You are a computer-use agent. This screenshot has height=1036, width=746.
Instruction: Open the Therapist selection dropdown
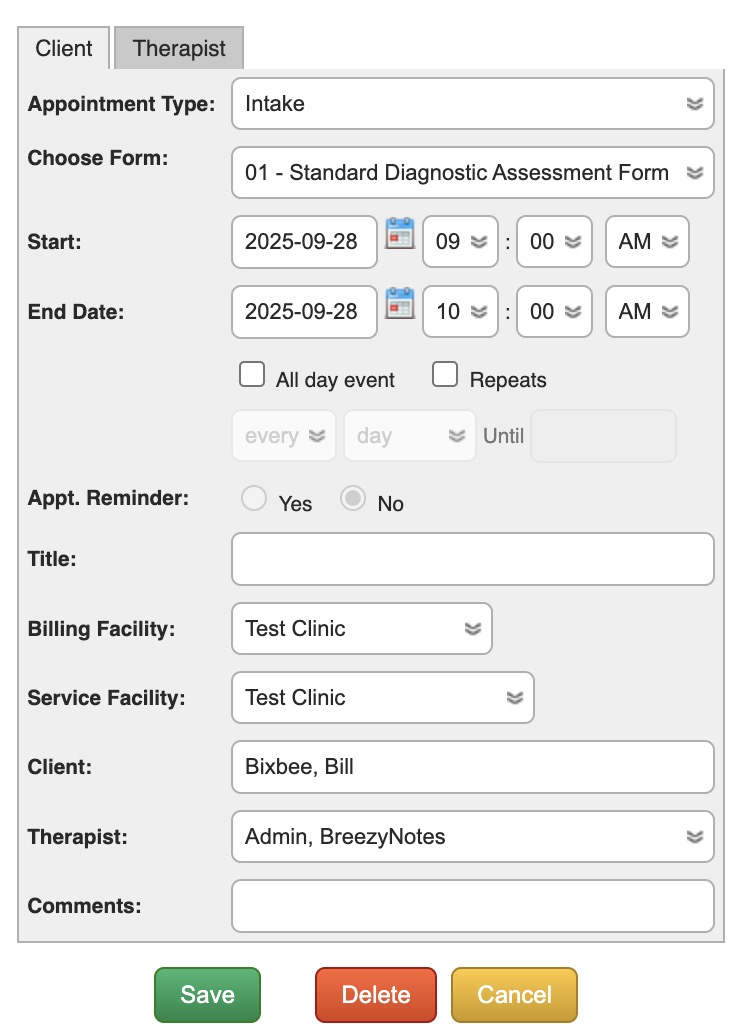tap(472, 836)
